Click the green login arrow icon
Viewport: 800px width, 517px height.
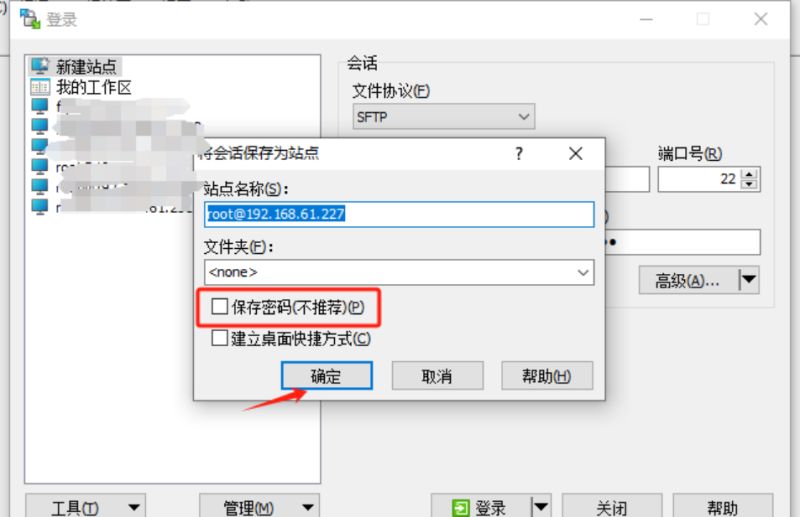pyautogui.click(x=461, y=508)
